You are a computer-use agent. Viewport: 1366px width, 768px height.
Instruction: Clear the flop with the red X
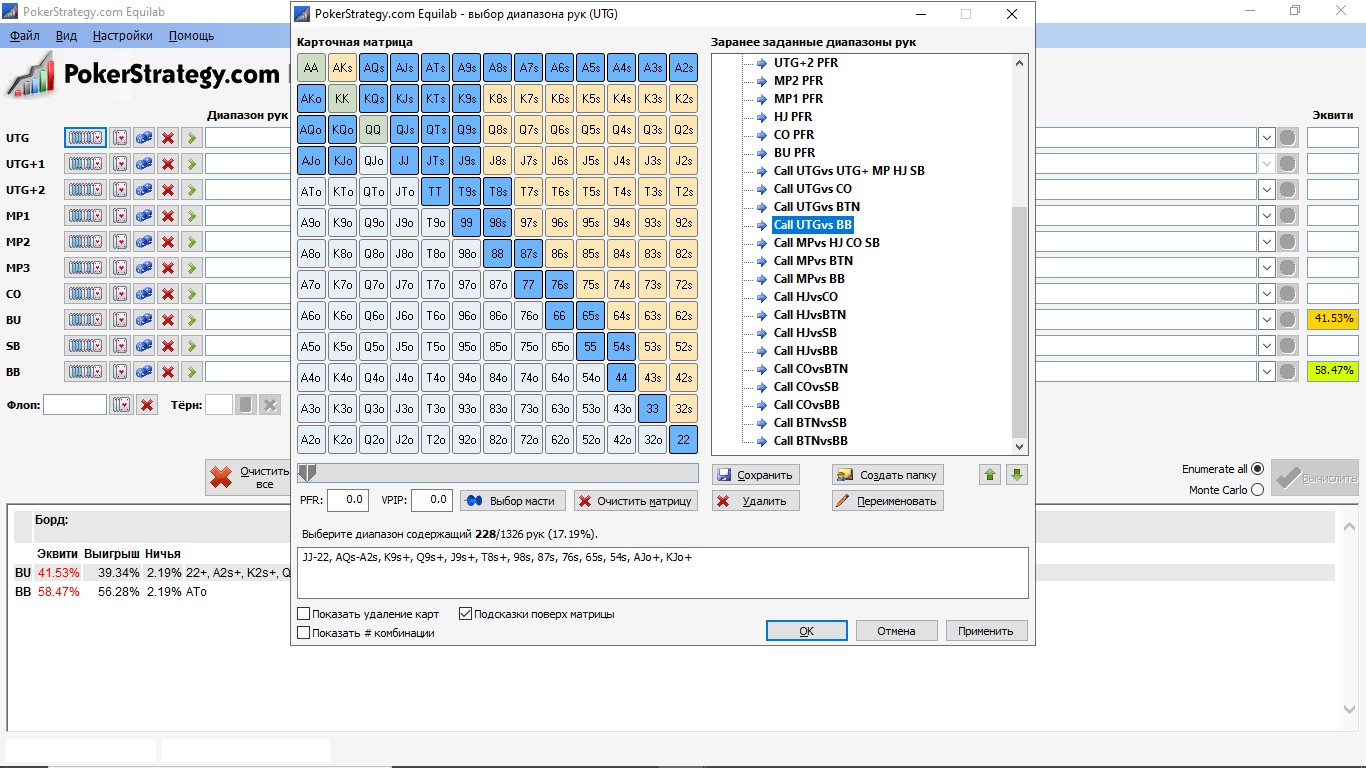click(x=147, y=405)
